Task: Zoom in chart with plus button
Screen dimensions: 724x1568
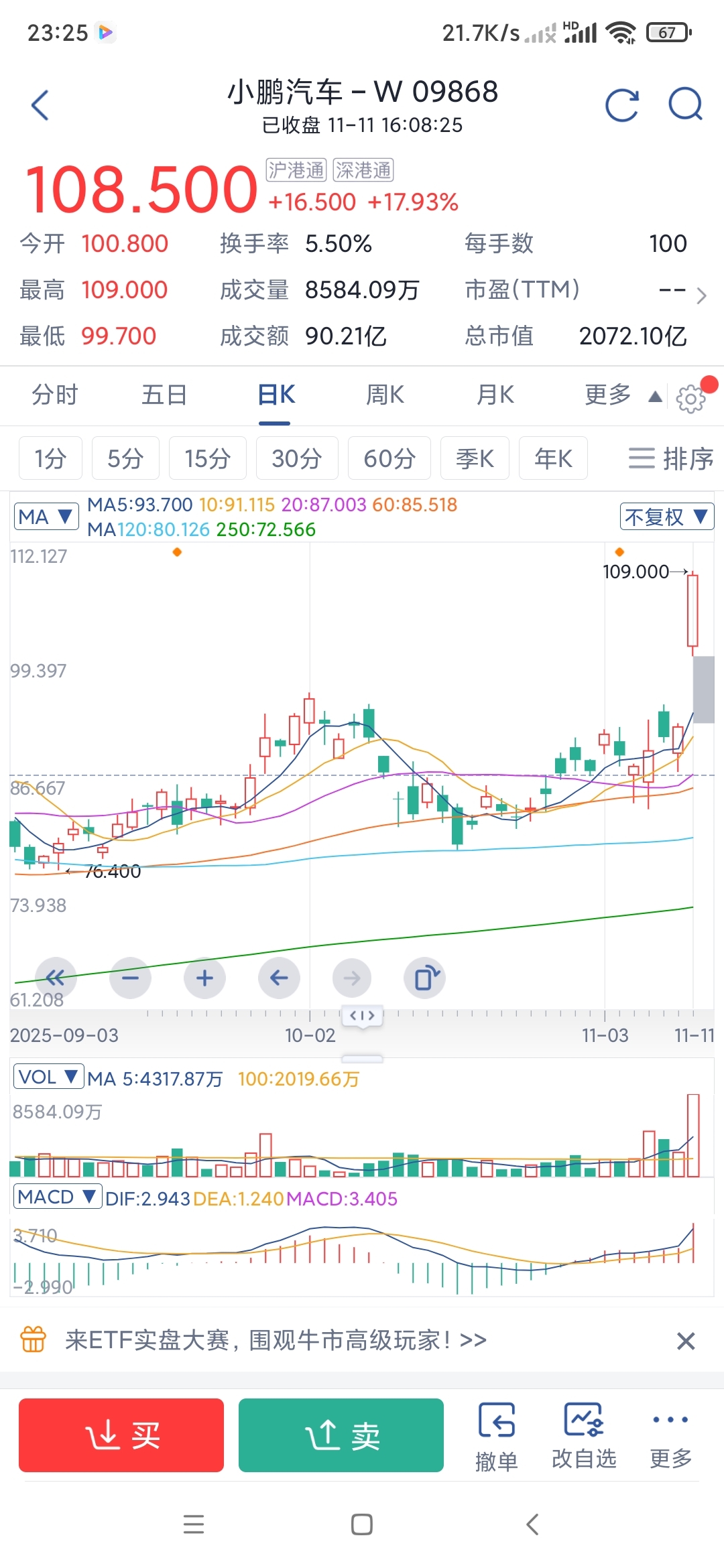Action: pos(204,978)
